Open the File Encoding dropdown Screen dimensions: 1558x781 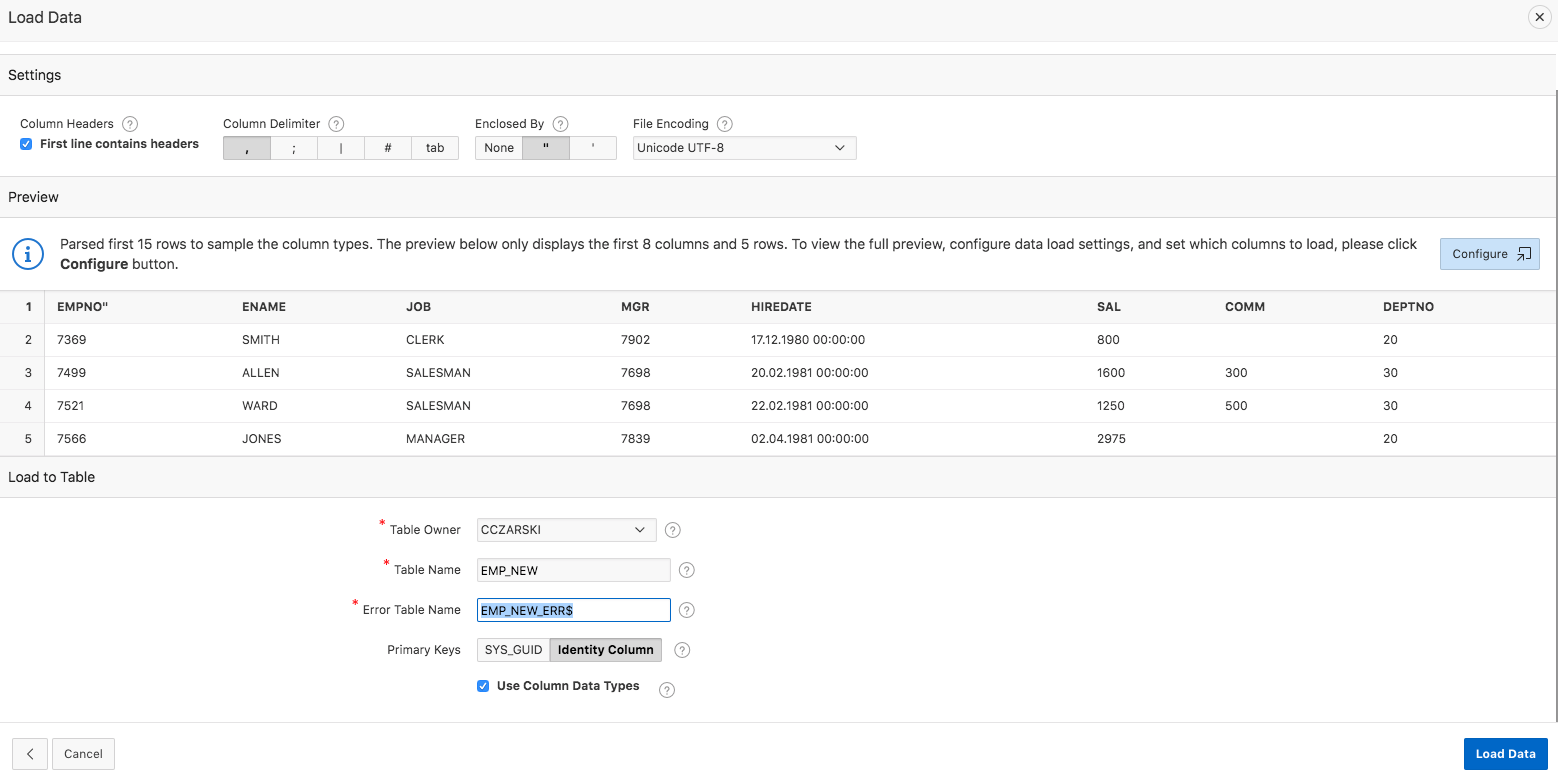[x=744, y=148]
